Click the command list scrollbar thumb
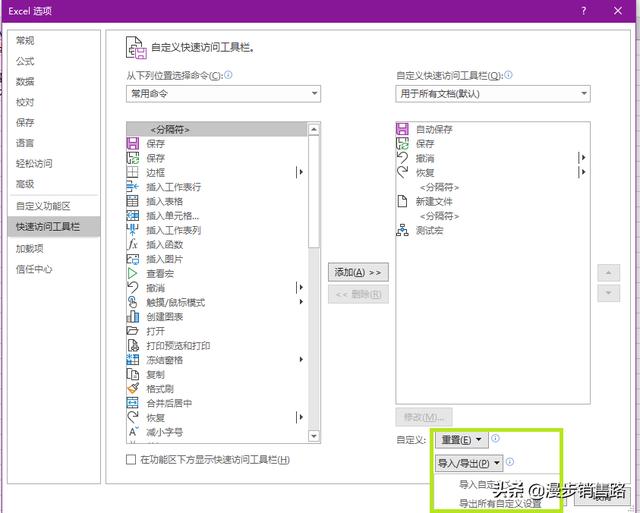640x513 pixels. coord(313,191)
